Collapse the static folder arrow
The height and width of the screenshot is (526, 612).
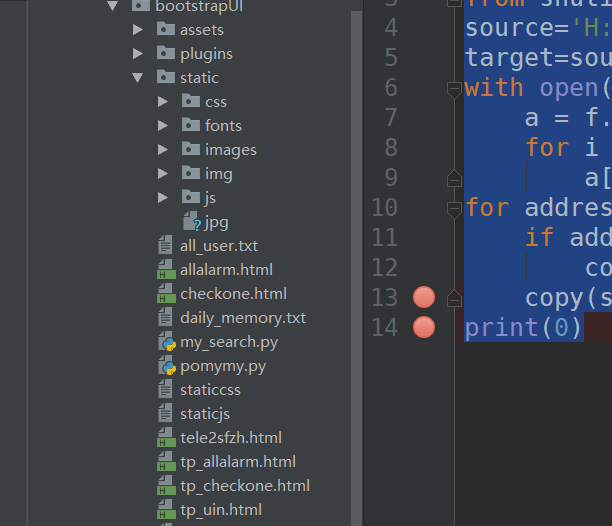137,78
